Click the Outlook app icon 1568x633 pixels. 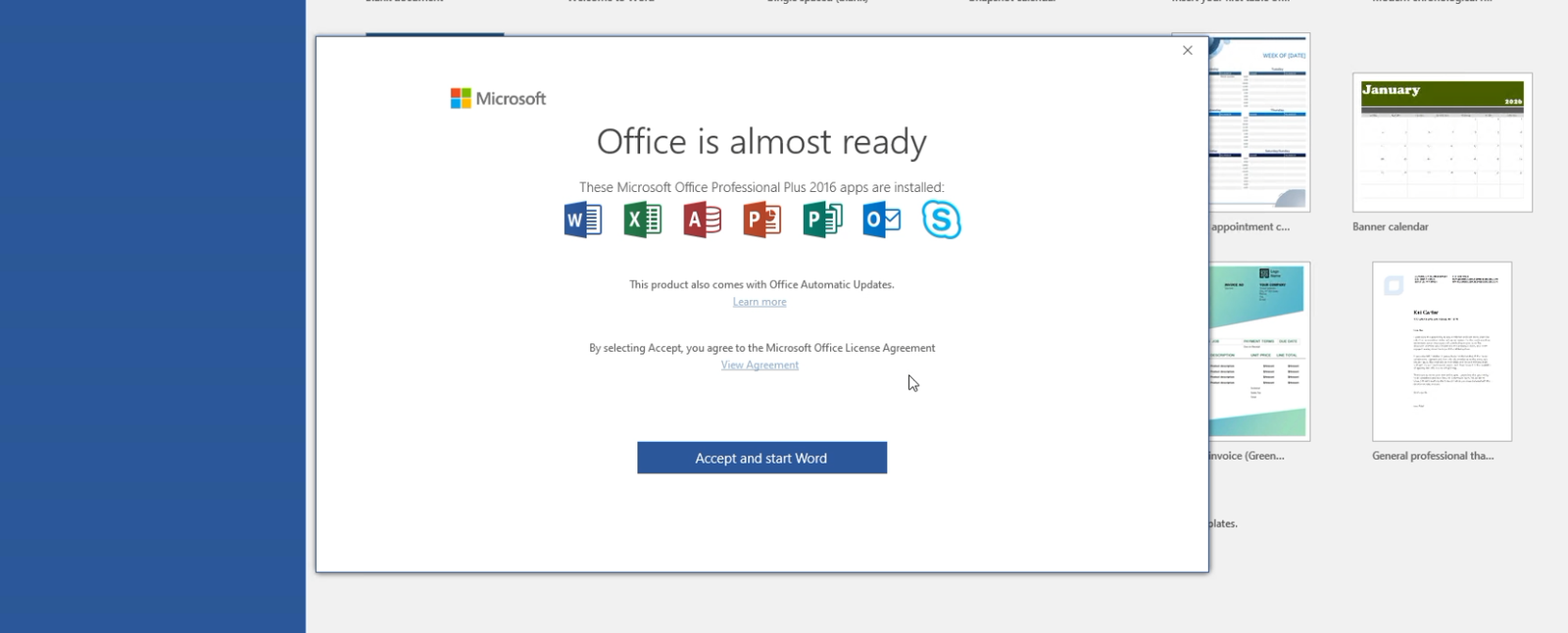pyautogui.click(x=882, y=219)
